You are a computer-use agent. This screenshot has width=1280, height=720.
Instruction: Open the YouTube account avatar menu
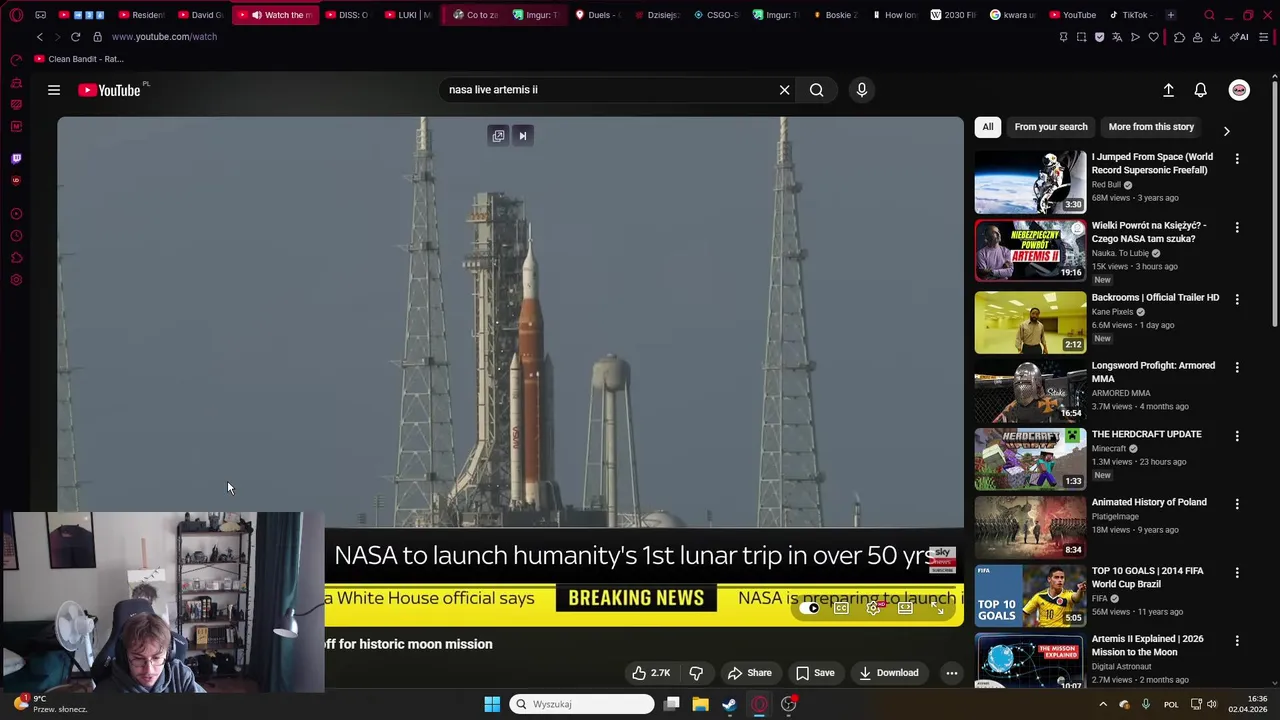[1239, 90]
